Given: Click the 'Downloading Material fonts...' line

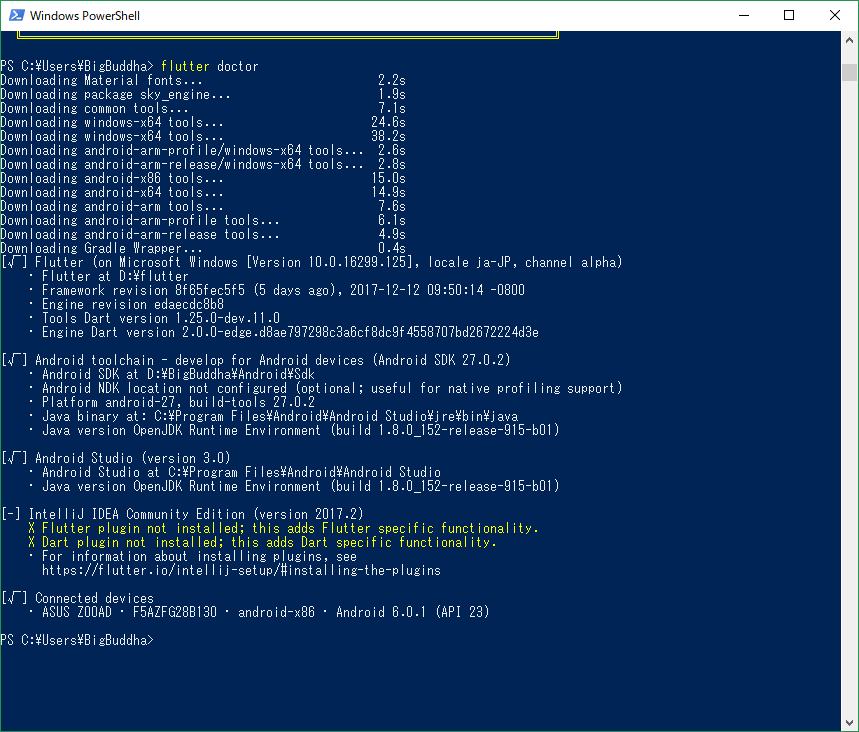Looking at the screenshot, I should pyautogui.click(x=203, y=81).
